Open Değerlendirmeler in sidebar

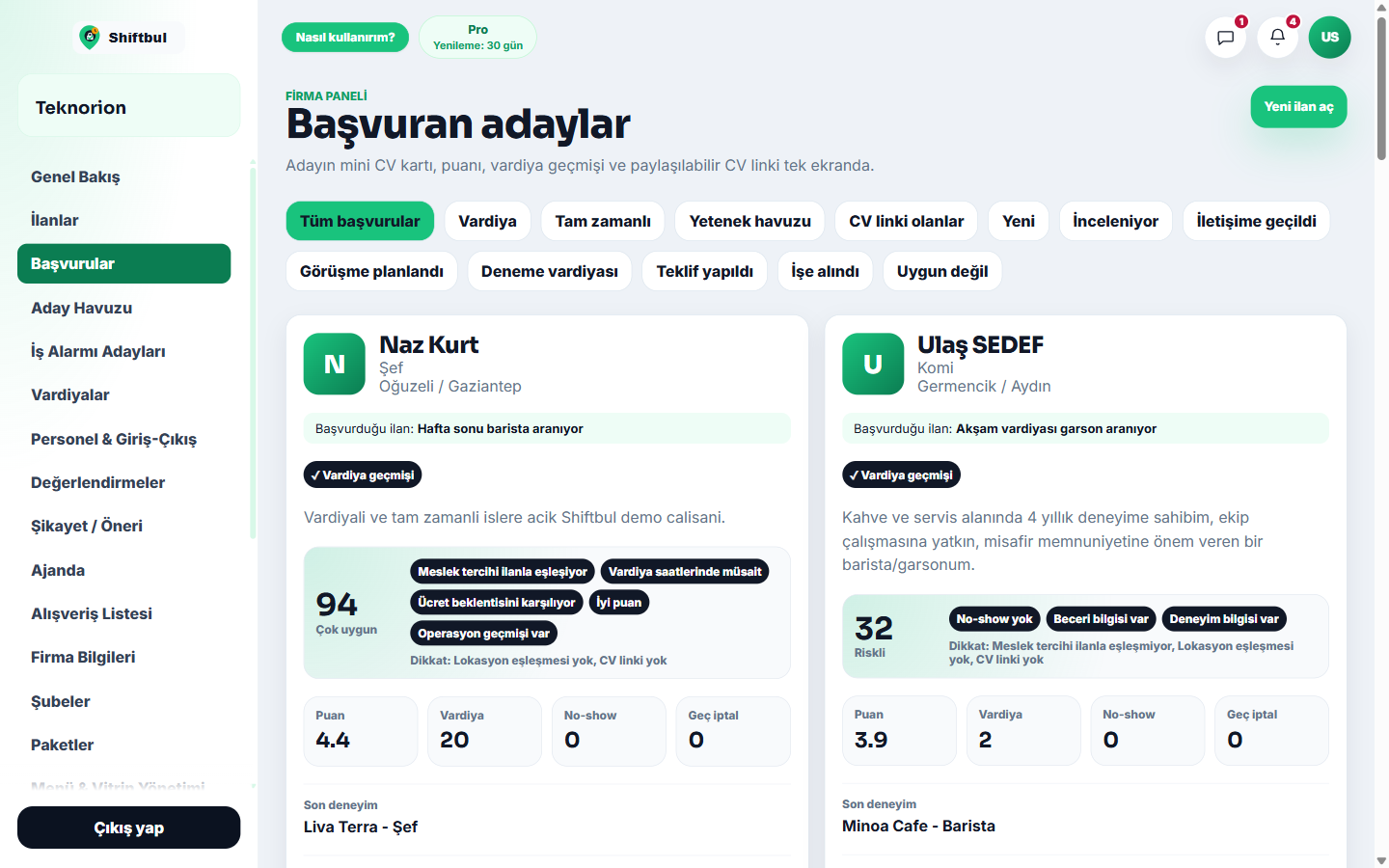click(123, 482)
